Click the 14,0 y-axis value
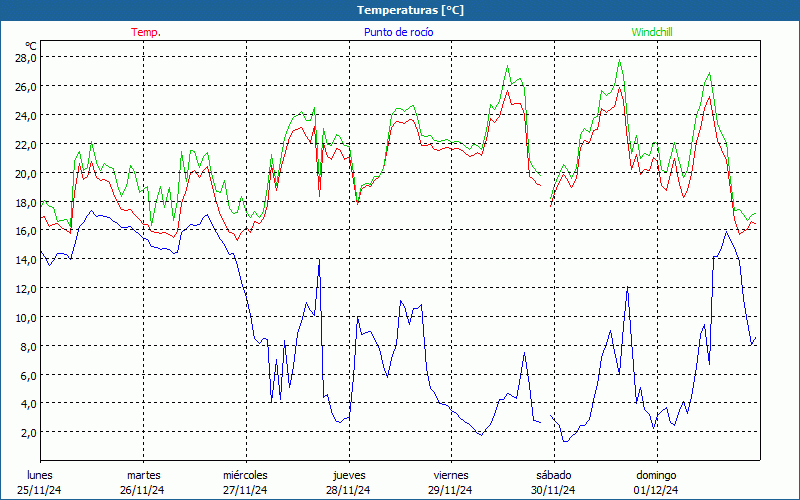Viewport: 800px width, 500px height. [26, 260]
